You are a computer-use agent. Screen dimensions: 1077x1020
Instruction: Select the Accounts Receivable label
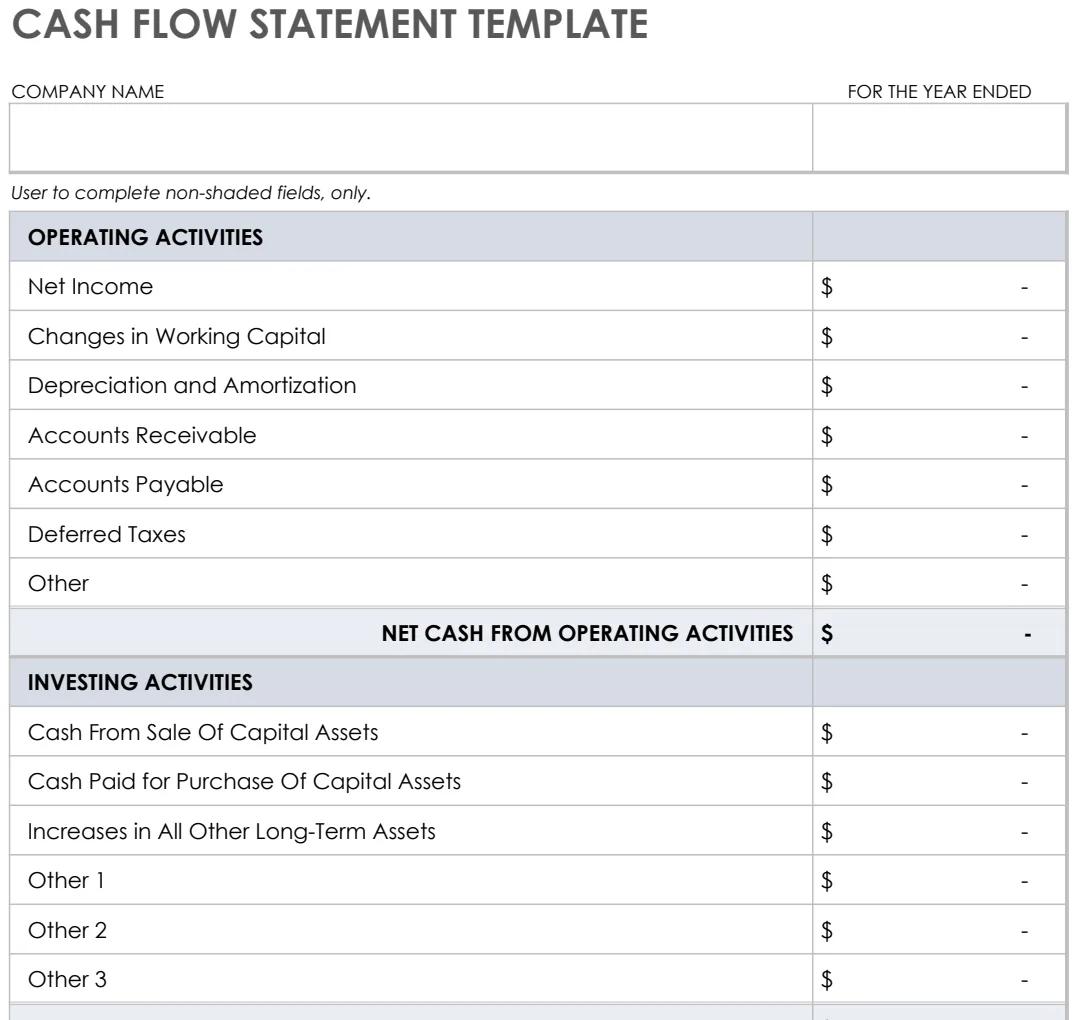(141, 435)
